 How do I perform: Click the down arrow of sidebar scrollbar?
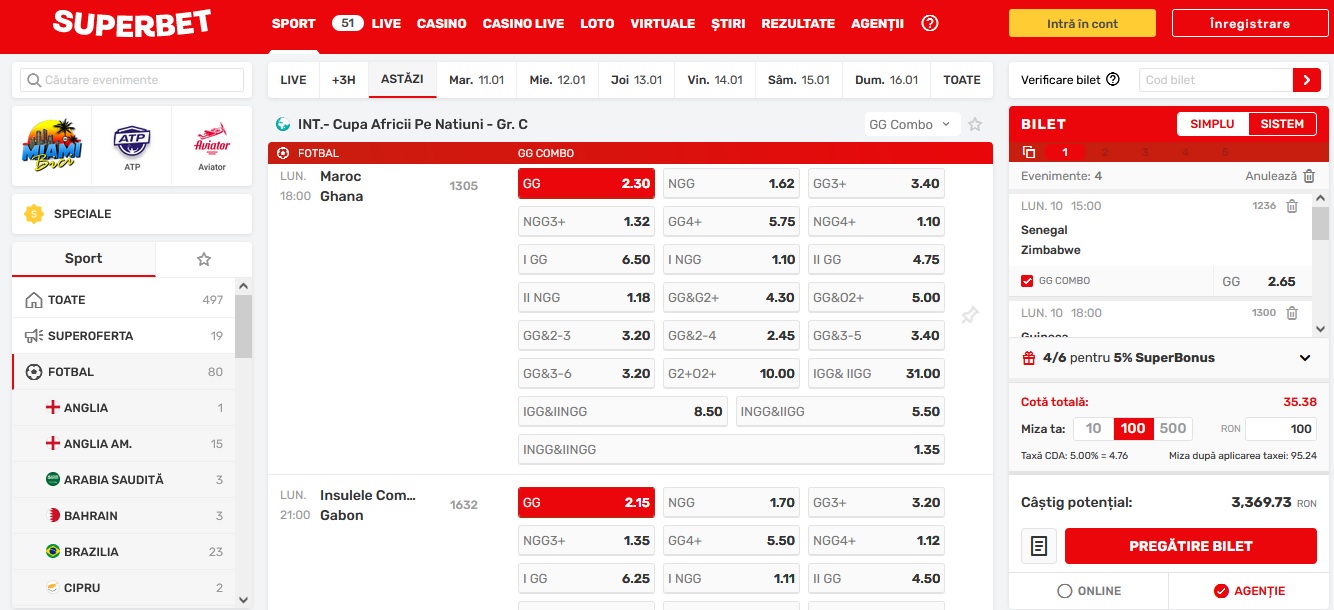(243, 599)
